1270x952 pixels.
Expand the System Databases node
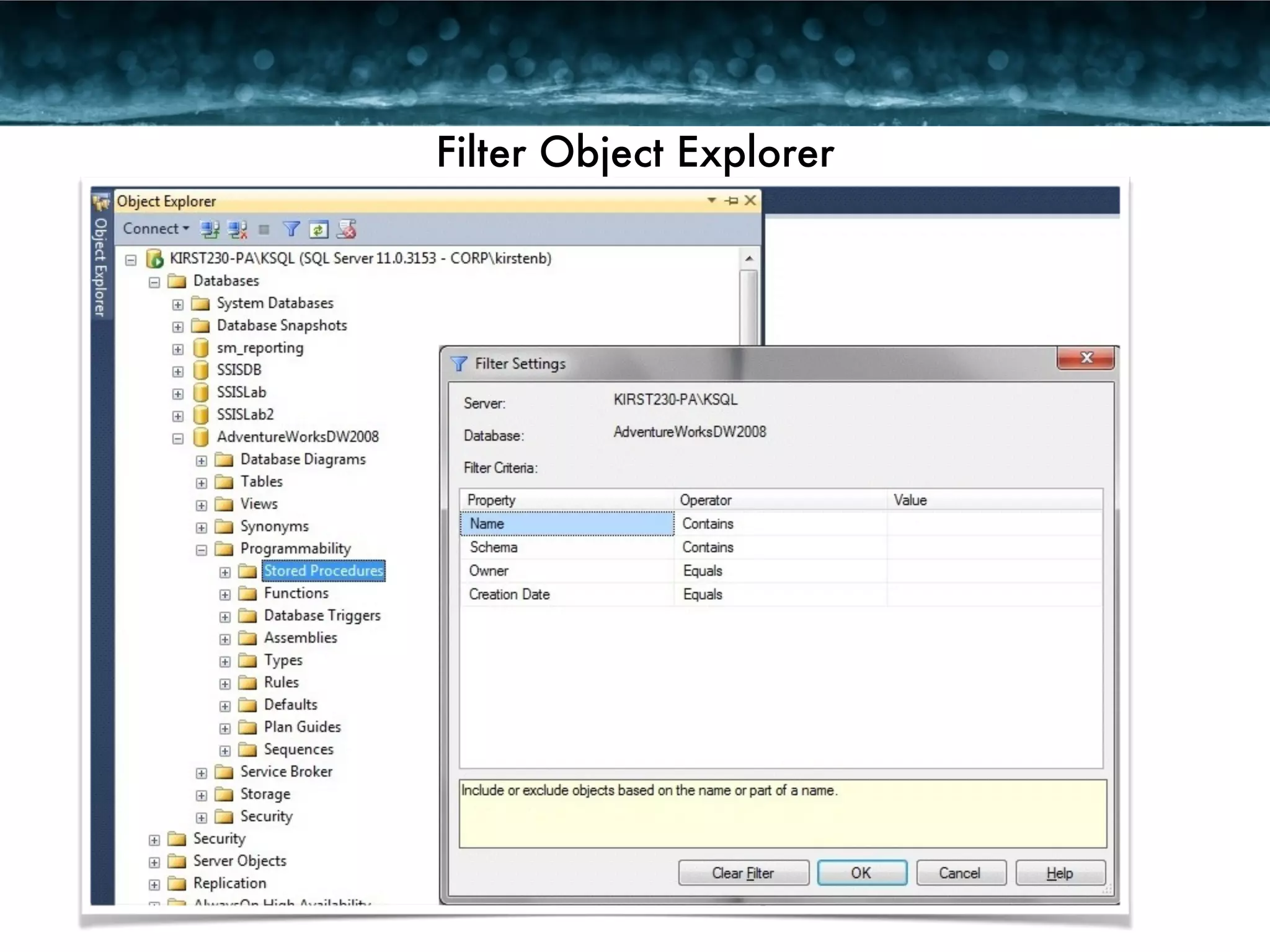[178, 304]
